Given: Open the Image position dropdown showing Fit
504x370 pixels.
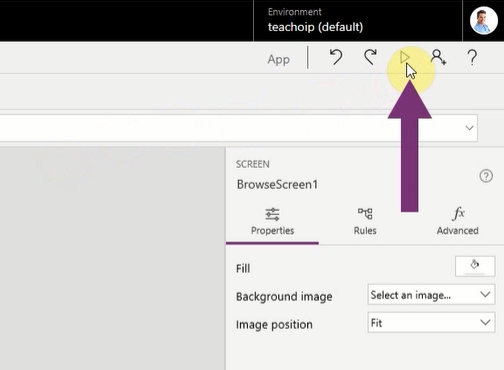Looking at the screenshot, I should 431,322.
